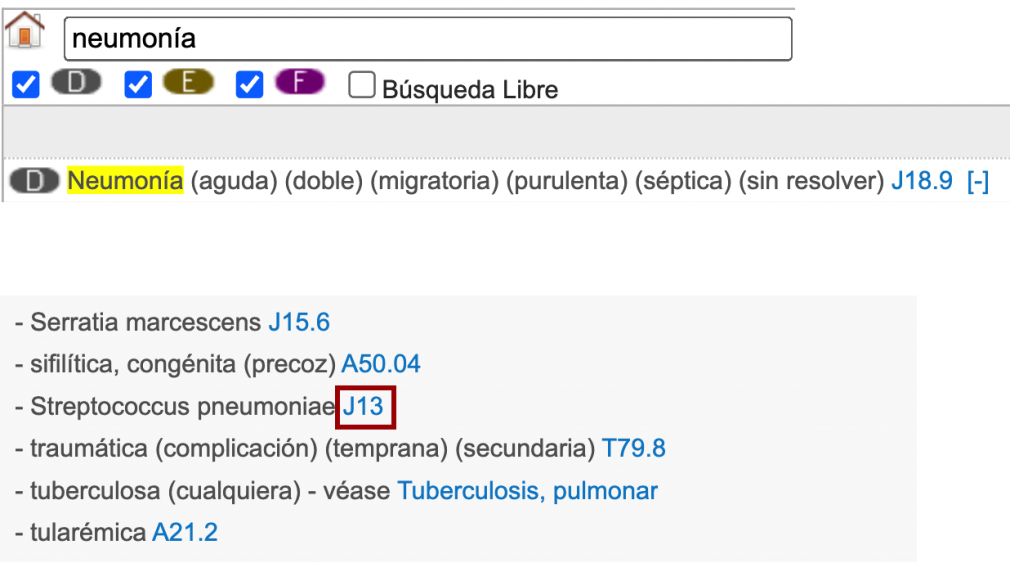The width and height of the screenshot is (1024, 576).
Task: Click the D badge before Neumonía result
Action: [x=35, y=182]
